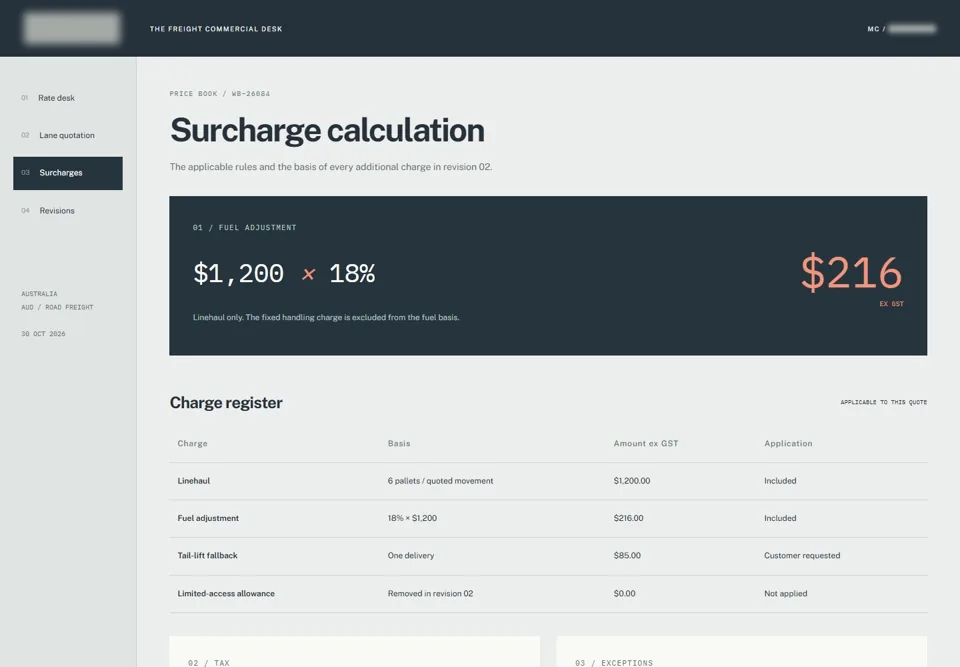Click the Removed in revision 02 cell
This screenshot has height=667, width=960.
coord(430,594)
